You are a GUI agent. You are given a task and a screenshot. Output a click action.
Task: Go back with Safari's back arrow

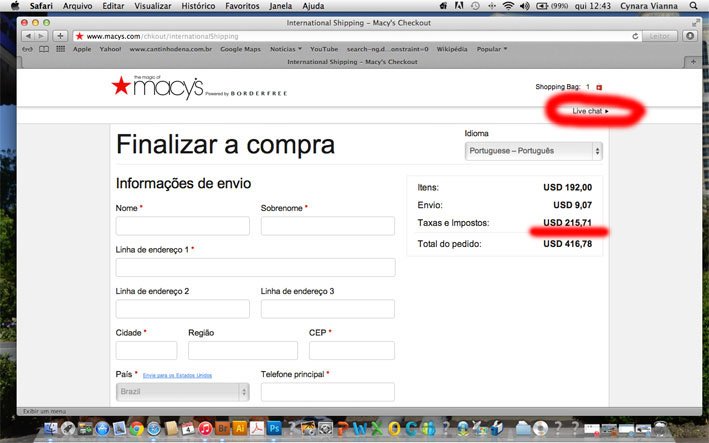click(28, 36)
